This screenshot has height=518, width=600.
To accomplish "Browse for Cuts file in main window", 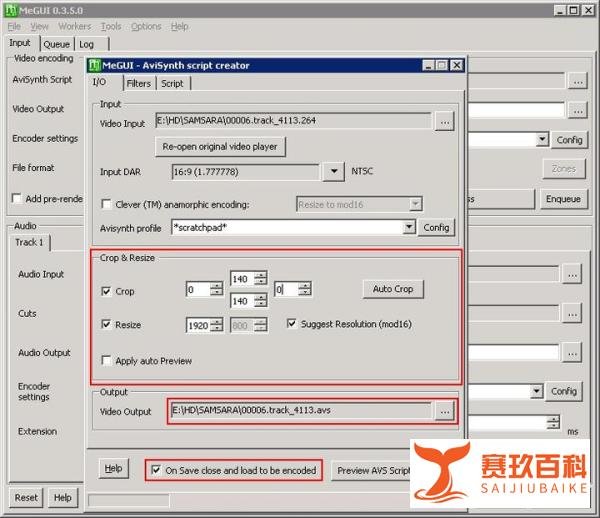I will (x=572, y=314).
